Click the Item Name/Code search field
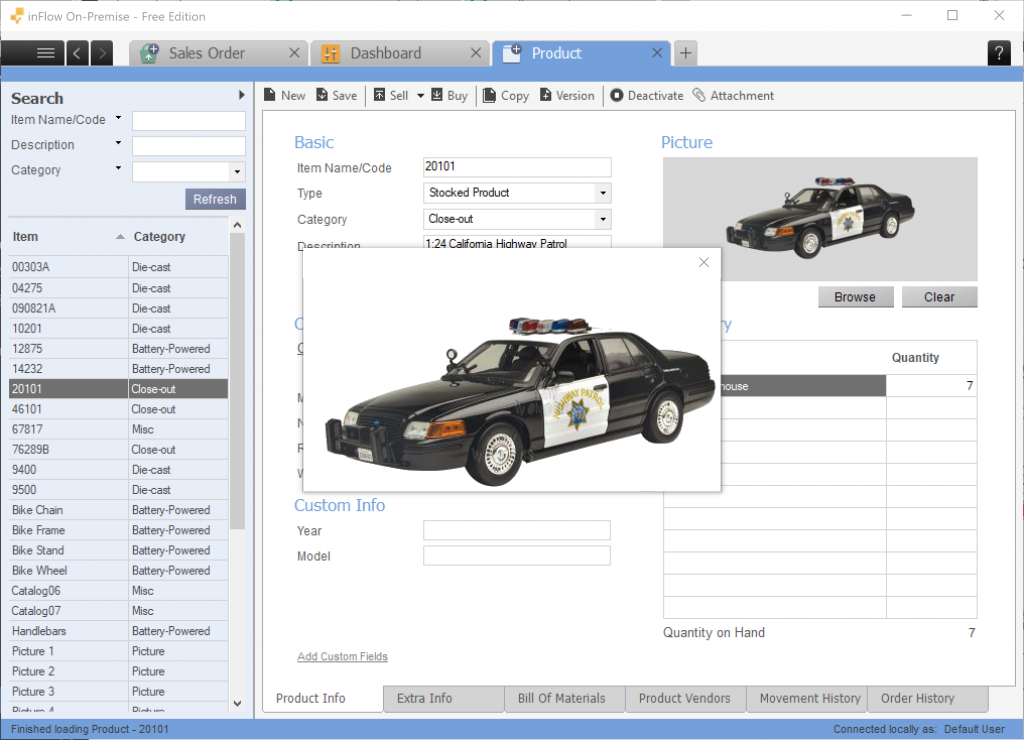This screenshot has width=1024, height=740. pos(189,121)
